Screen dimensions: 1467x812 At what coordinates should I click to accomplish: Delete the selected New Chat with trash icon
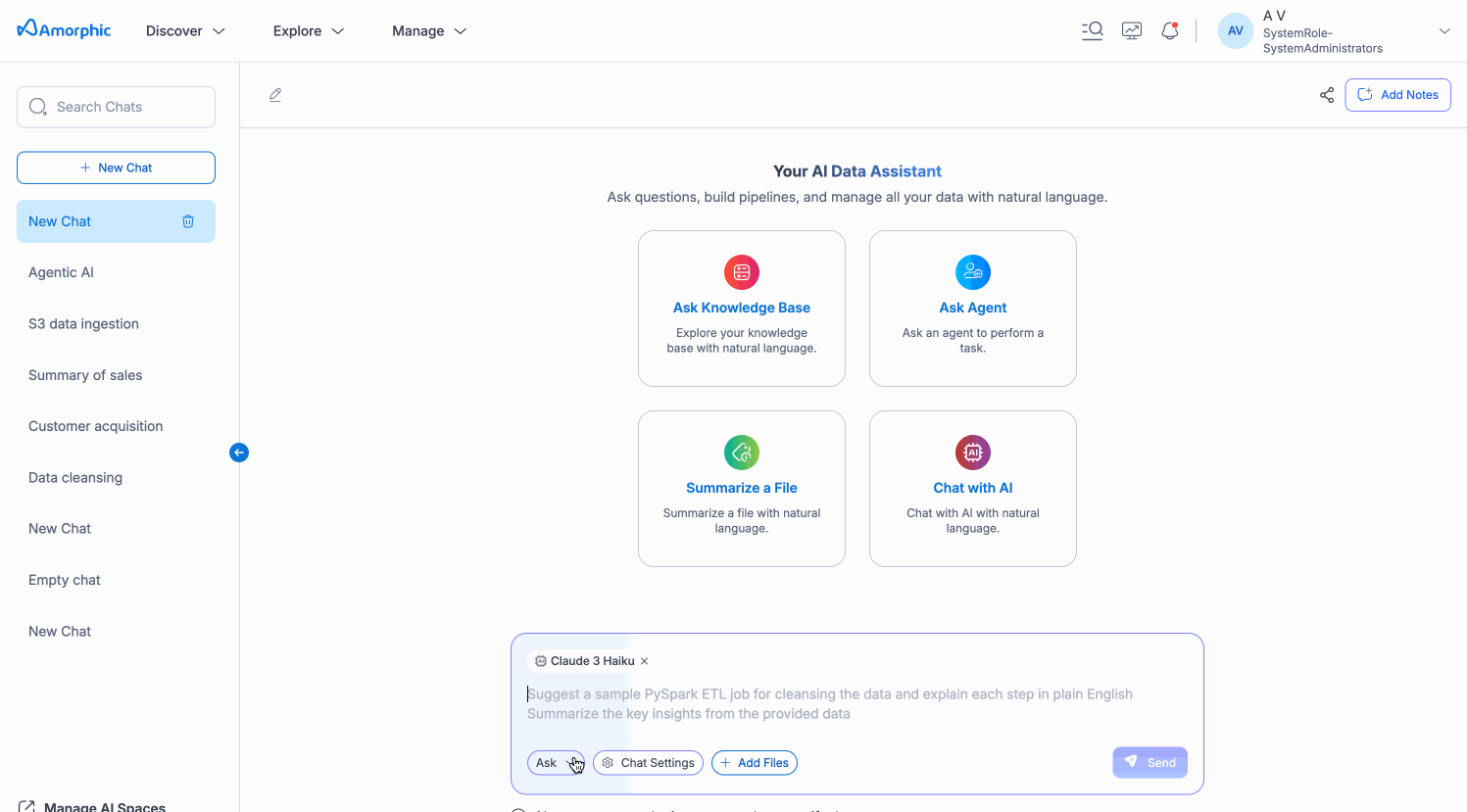click(188, 221)
